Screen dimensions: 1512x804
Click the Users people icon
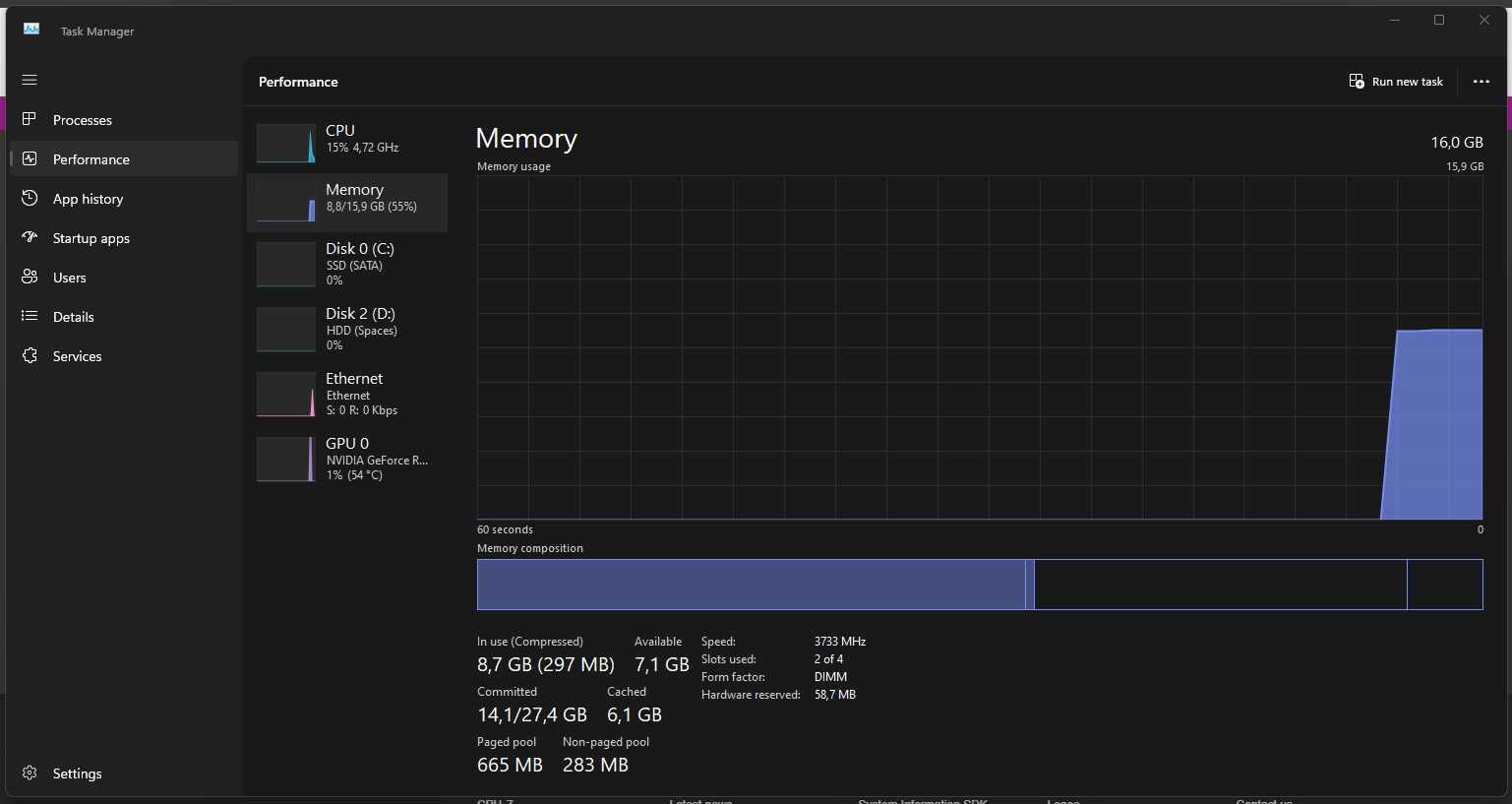coord(30,277)
